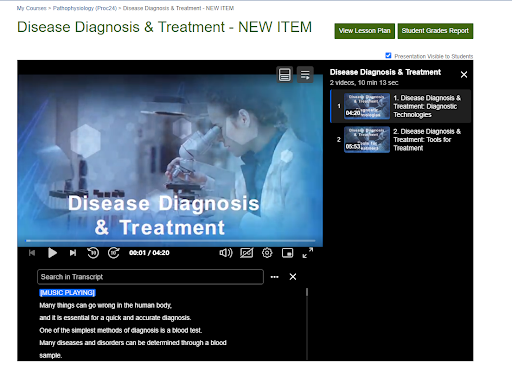Enter fullscreen video mode
The image size is (512, 371).
click(x=308, y=253)
